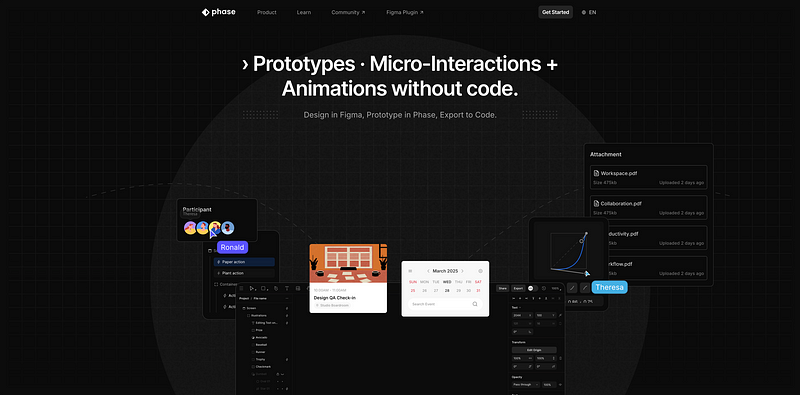Select the Text tool in editor toolbar
The width and height of the screenshot is (800, 395).
pos(287,288)
